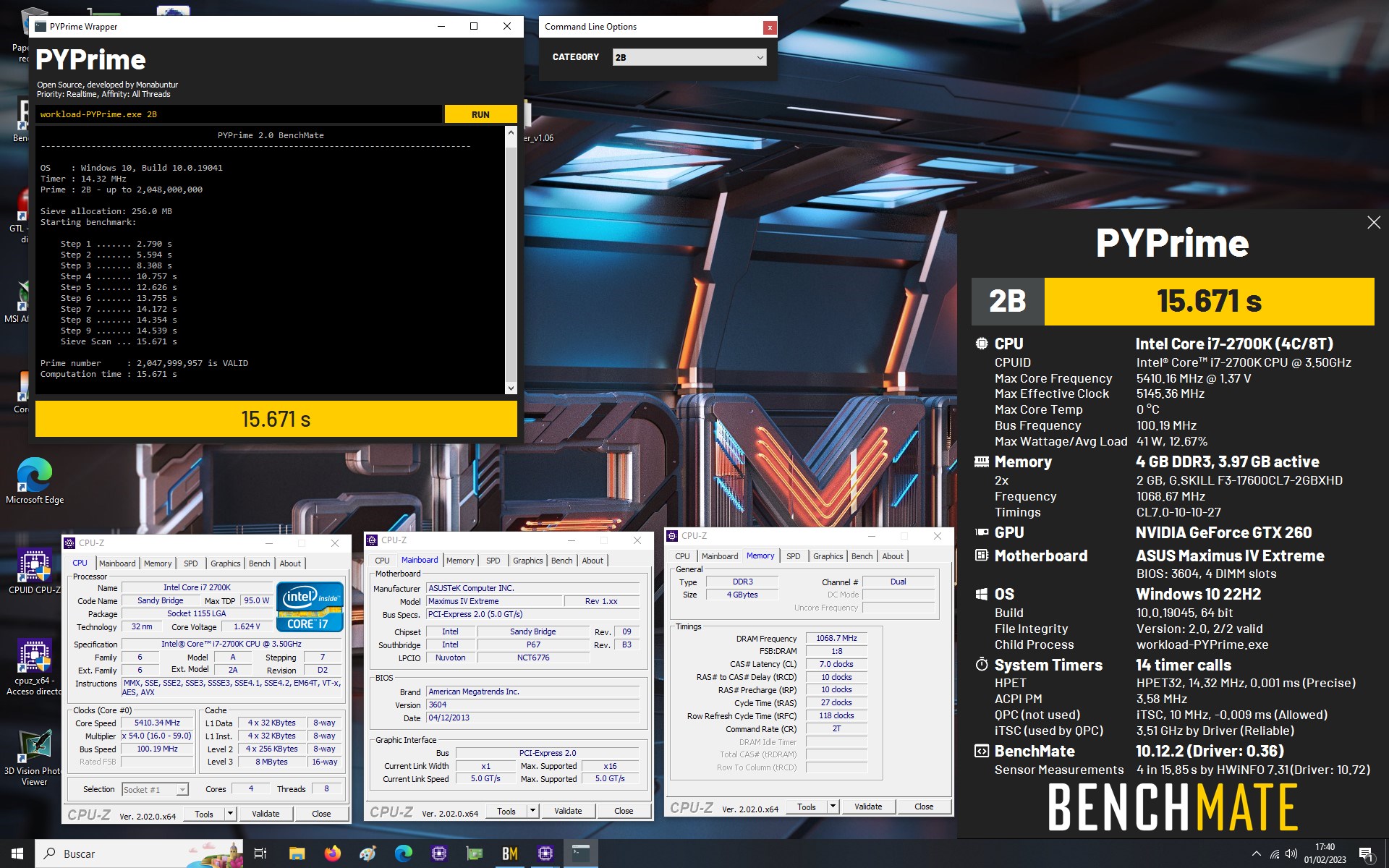Click the Core Speed 5410.34 MHz value
The height and width of the screenshot is (868, 1389).
pos(157,723)
